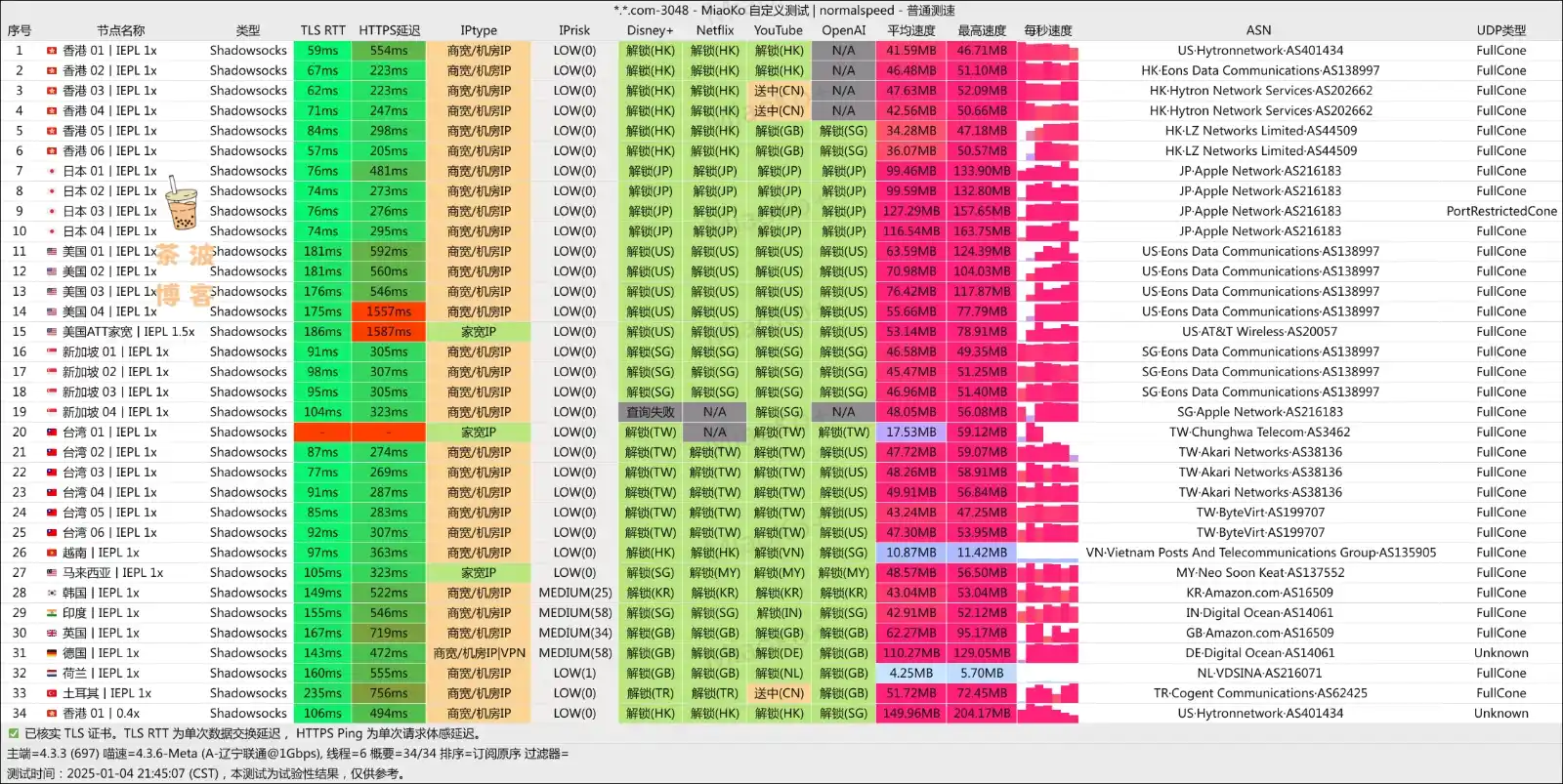Click the Vietnam flag beside 越南
1563x784 pixels.
[52, 553]
